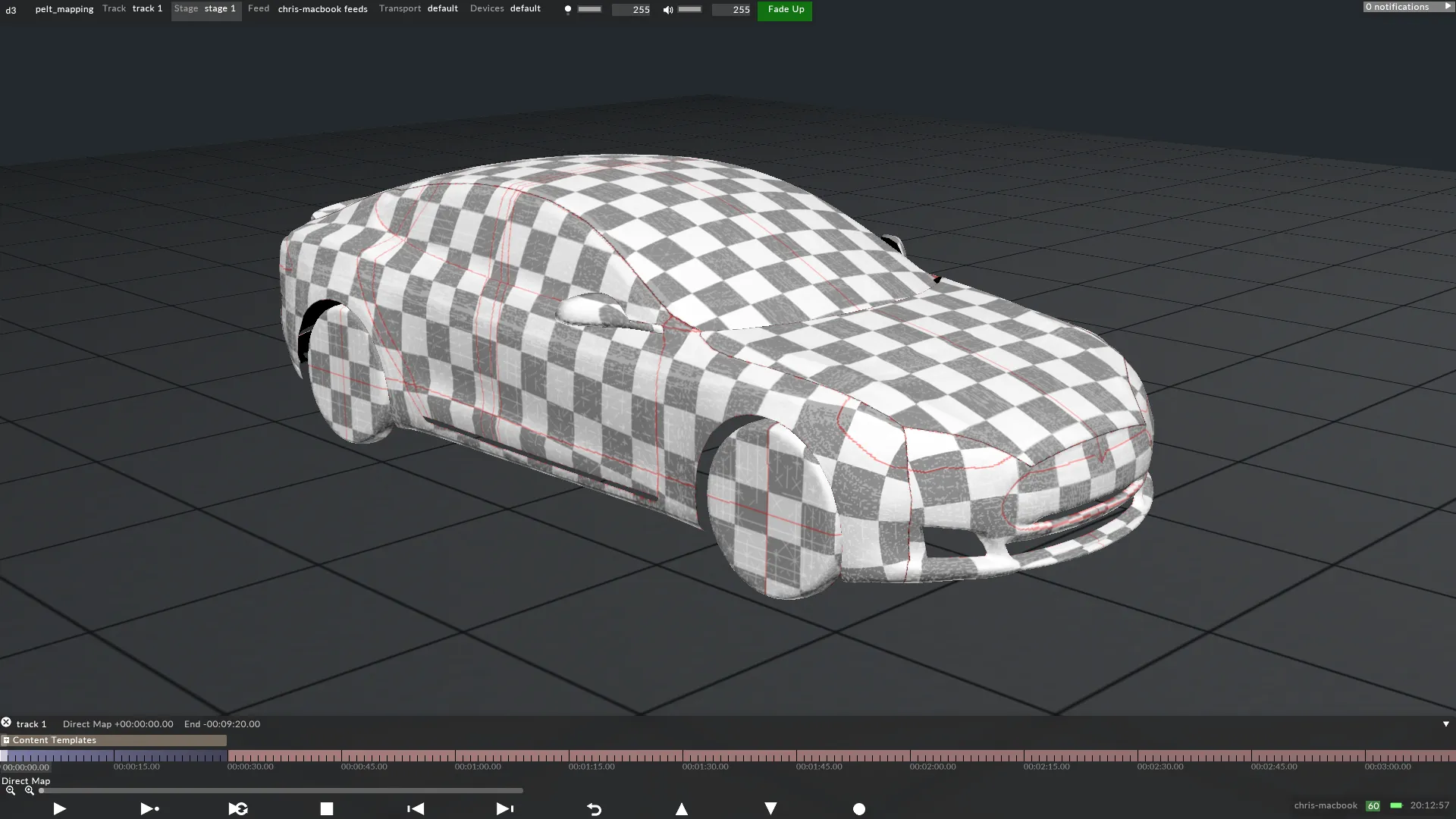Click the green Fade Up button
This screenshot has width=1456, height=819.
point(785,10)
